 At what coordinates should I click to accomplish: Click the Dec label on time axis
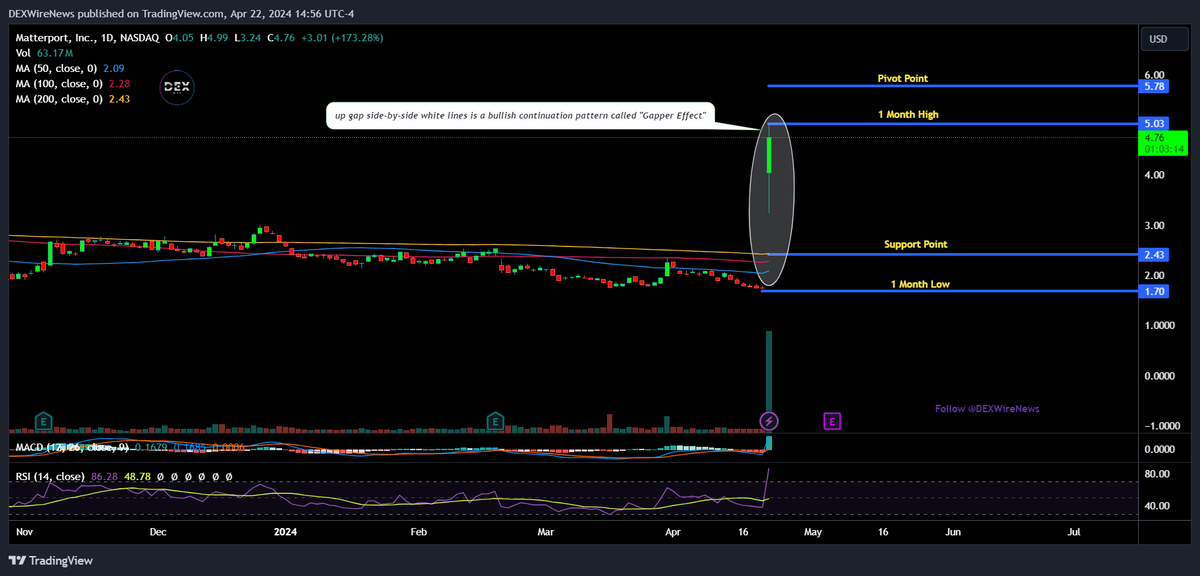click(158, 533)
